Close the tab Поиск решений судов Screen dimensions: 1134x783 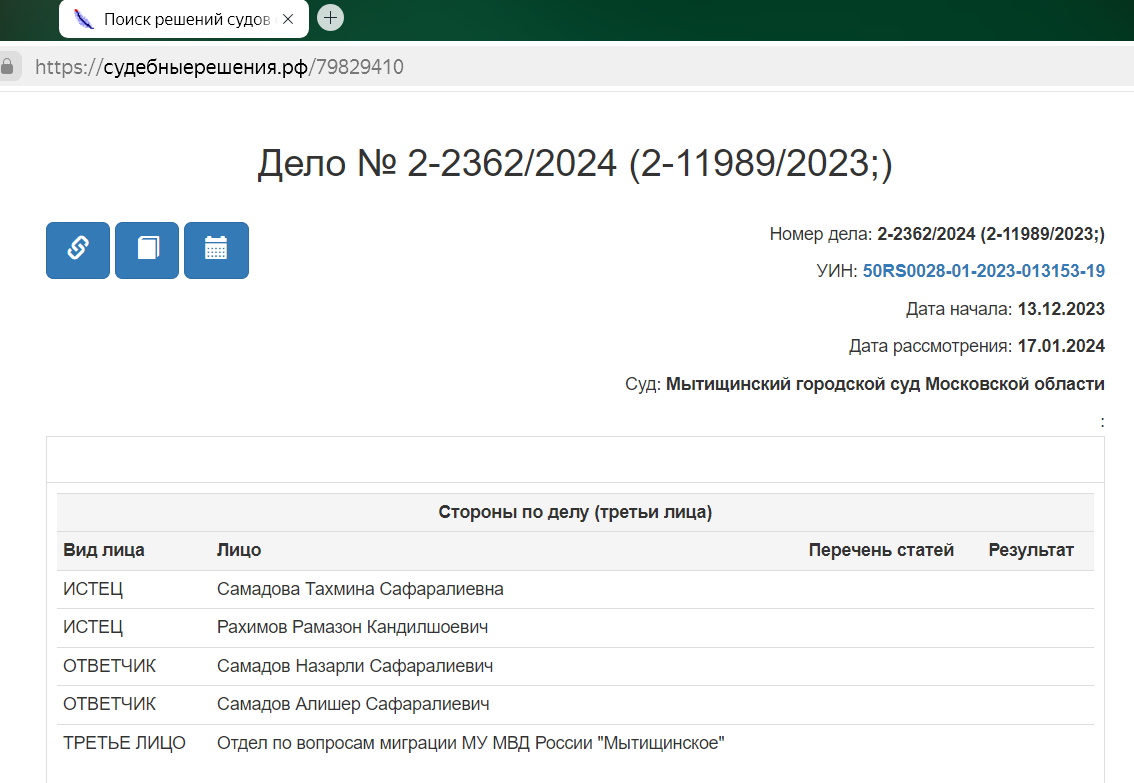[287, 17]
